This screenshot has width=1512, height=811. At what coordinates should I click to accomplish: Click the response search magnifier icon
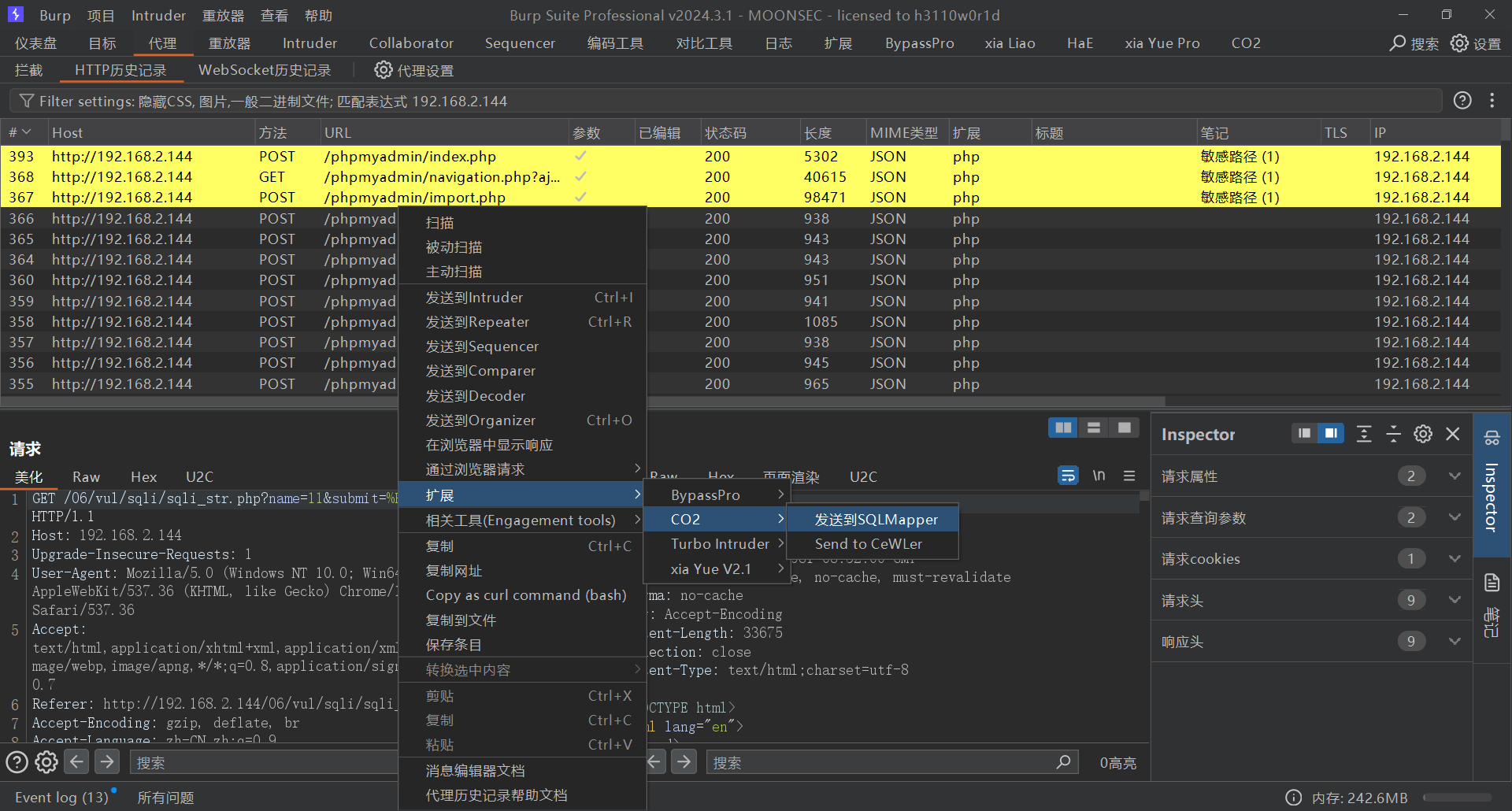[1063, 761]
